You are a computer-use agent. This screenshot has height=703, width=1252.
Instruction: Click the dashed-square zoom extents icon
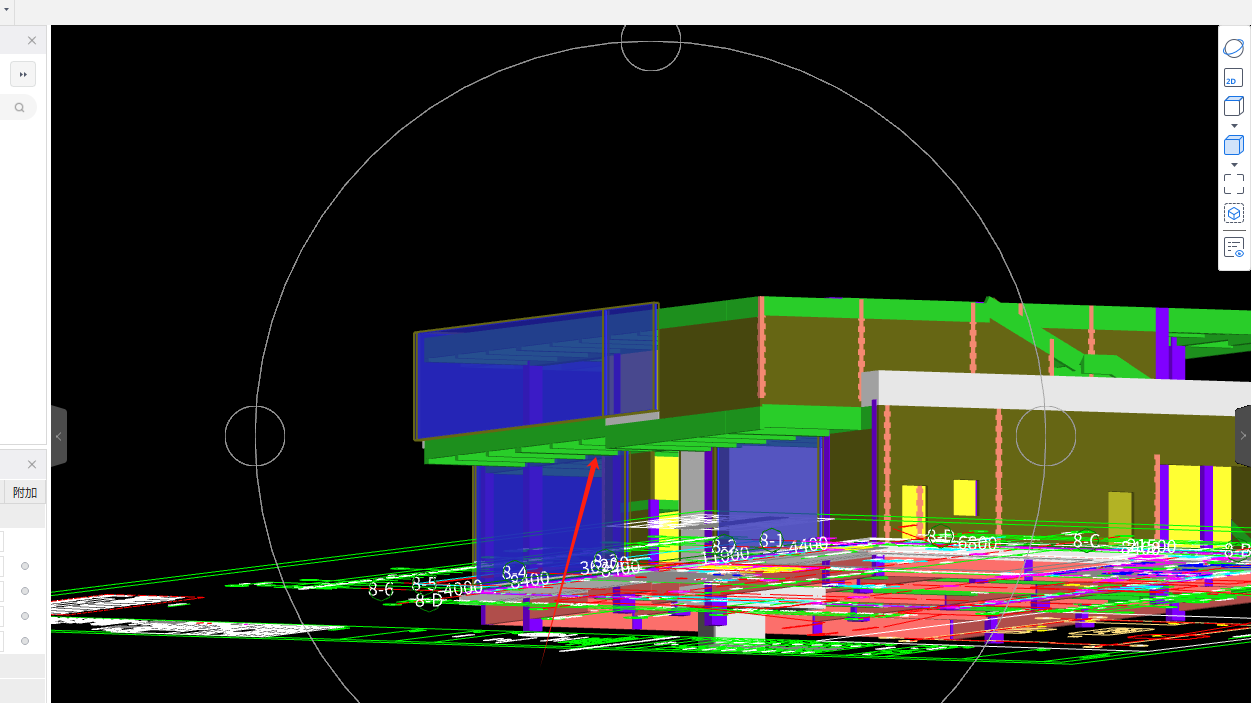coord(1234,184)
